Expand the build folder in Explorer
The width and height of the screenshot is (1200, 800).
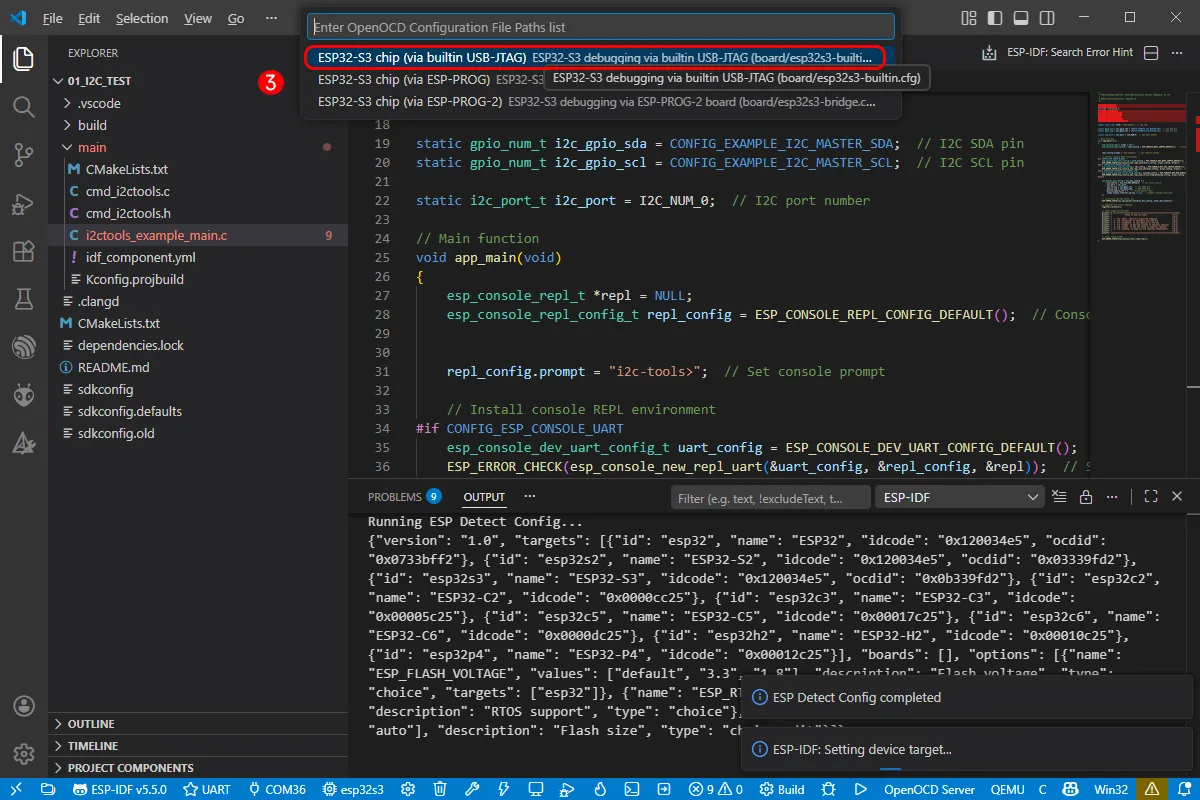[92, 125]
